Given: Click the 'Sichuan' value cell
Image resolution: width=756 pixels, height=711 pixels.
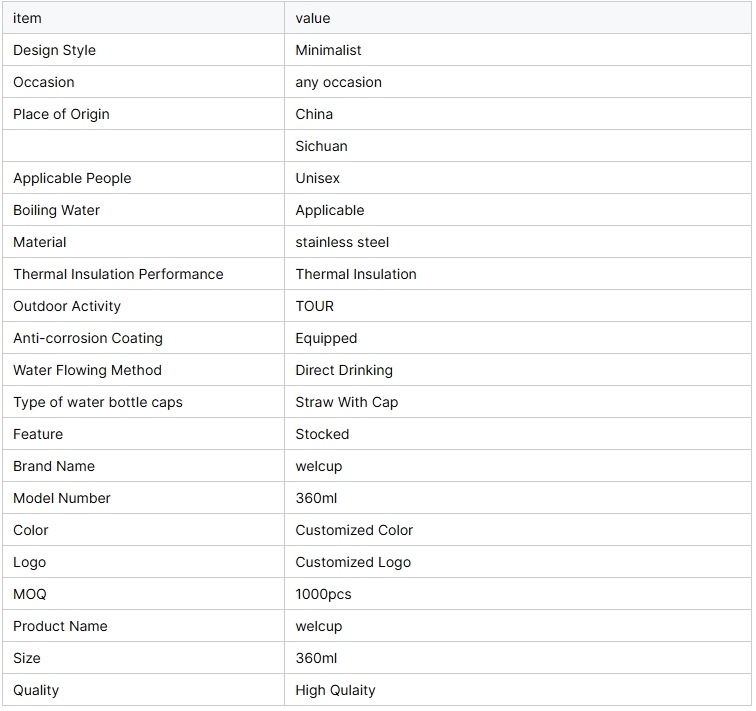Looking at the screenshot, I should 518,146.
